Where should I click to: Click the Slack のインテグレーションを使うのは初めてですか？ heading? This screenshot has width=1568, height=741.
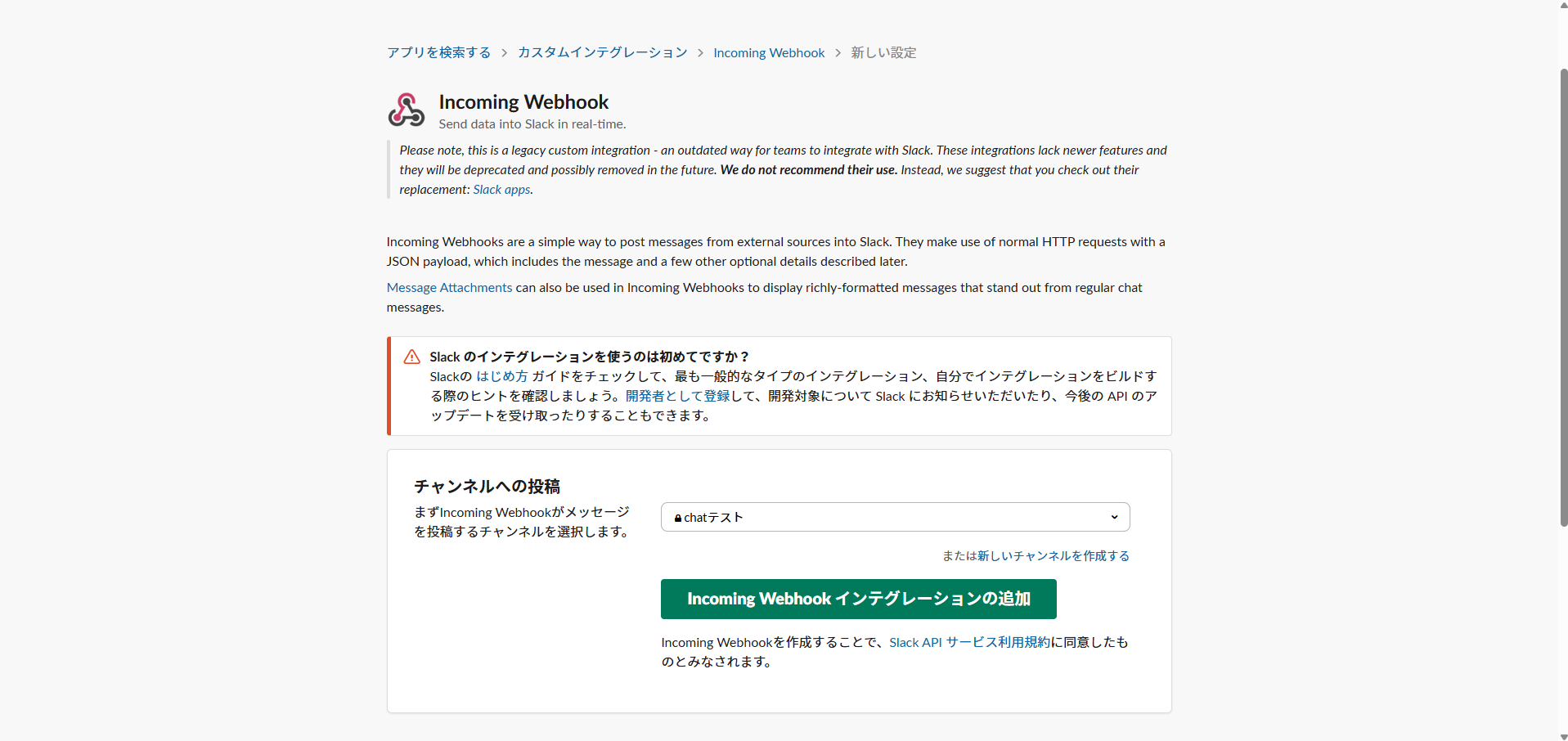tap(590, 357)
